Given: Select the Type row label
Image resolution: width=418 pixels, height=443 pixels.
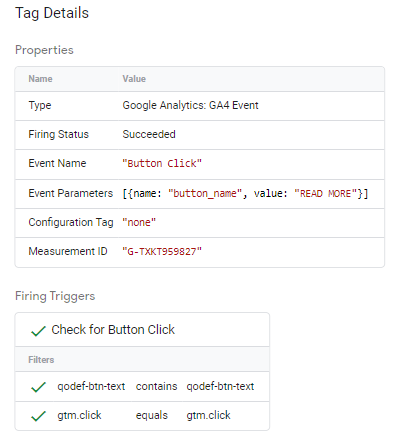Looking at the screenshot, I should 40,105.
